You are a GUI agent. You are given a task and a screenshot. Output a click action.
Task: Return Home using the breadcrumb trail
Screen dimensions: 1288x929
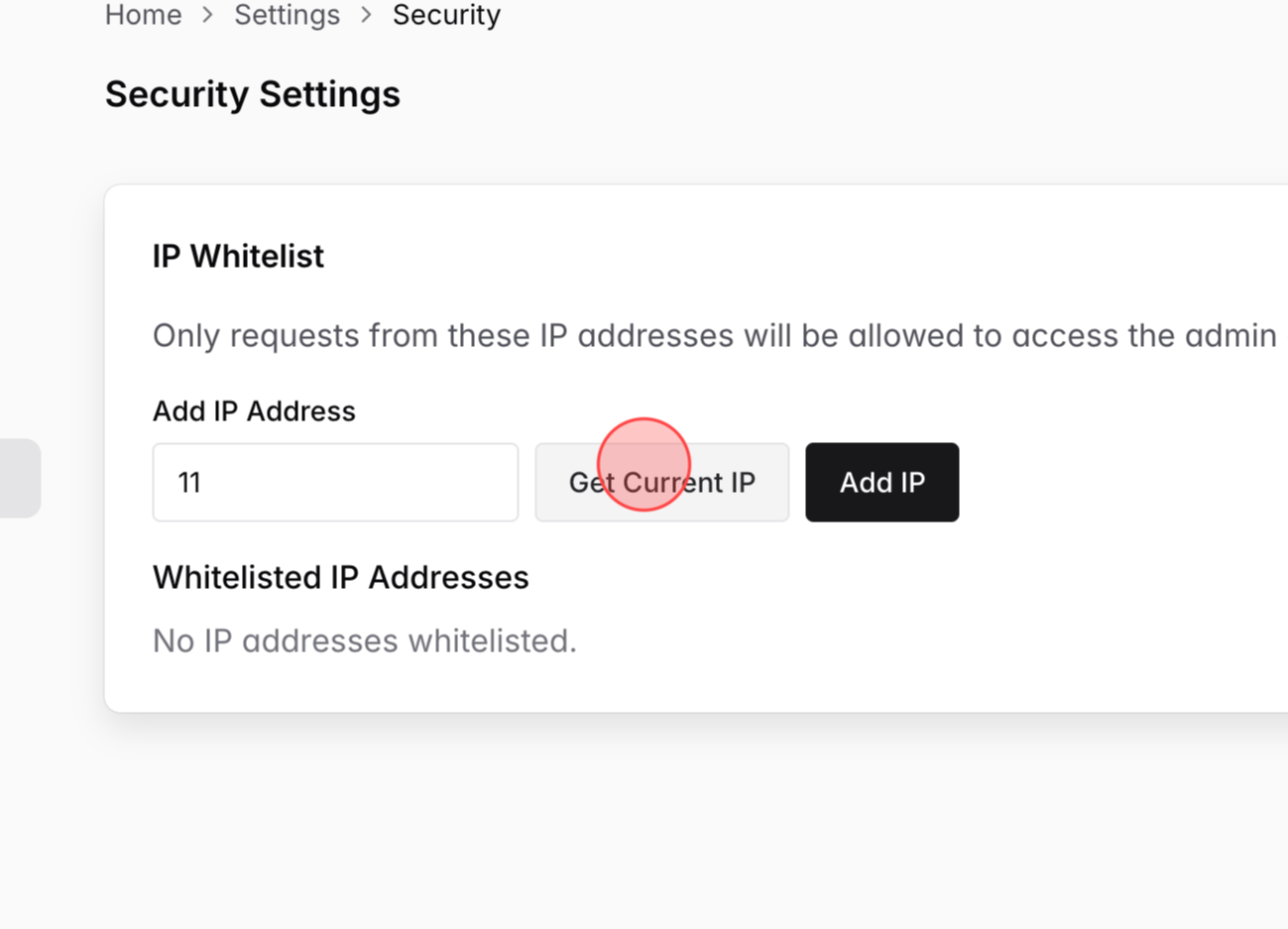142,15
